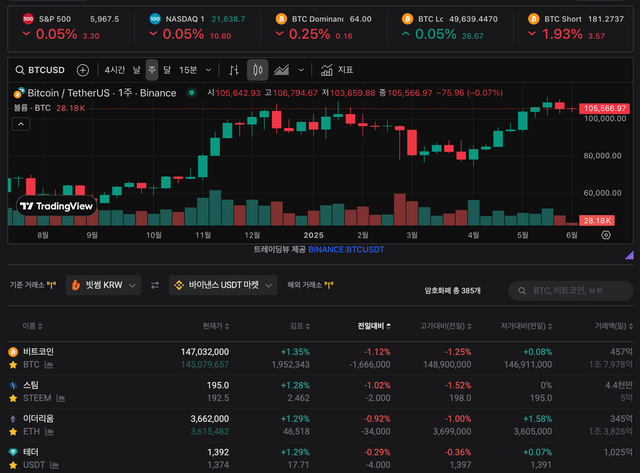Open the 지표 indicators panel
Screen dimensions: 640x473
(337, 70)
